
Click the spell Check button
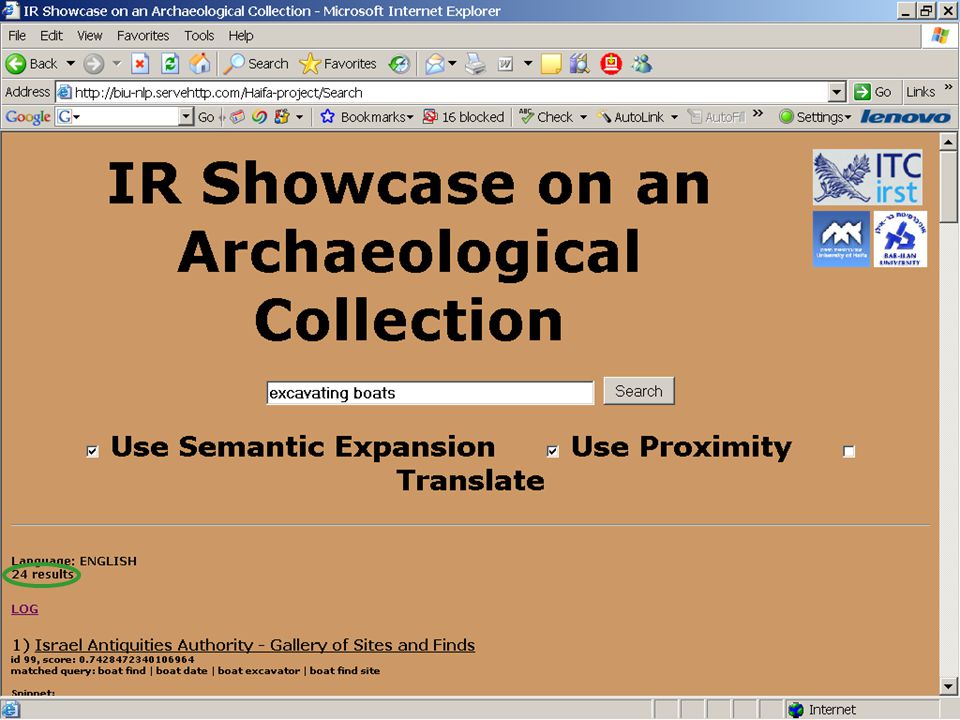pos(546,117)
